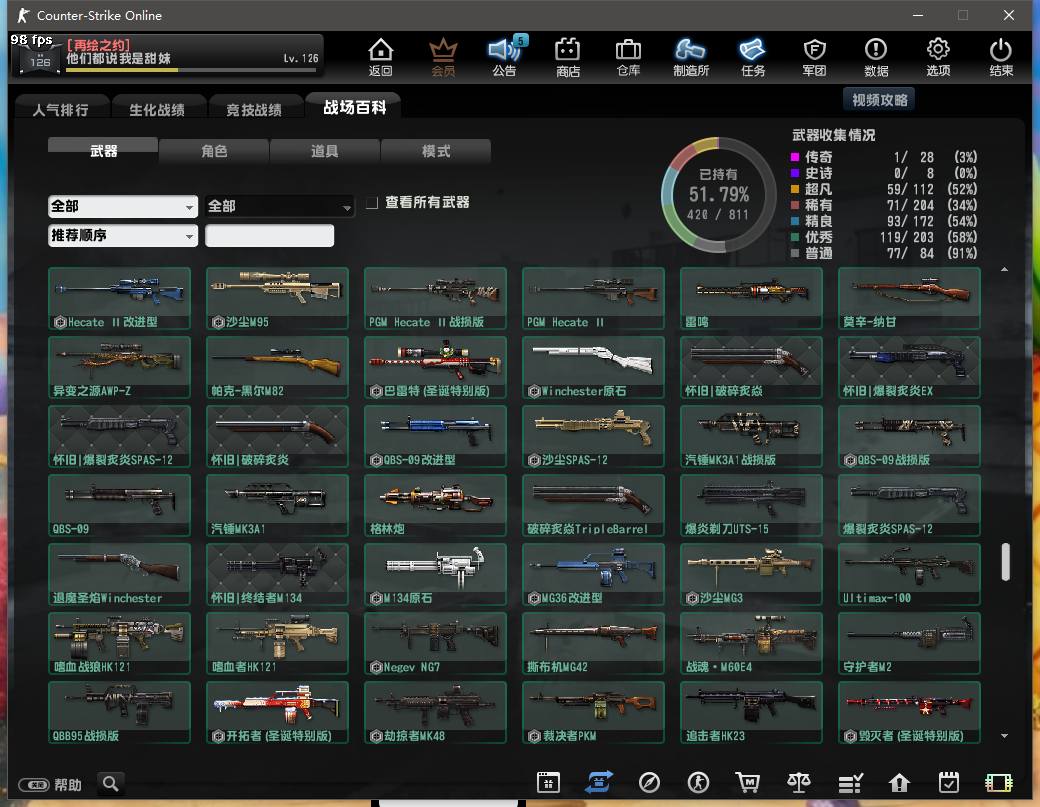Viewport: 1040px width, 807px height.
Task: Select the 道具 sub-tab
Action: [325, 151]
